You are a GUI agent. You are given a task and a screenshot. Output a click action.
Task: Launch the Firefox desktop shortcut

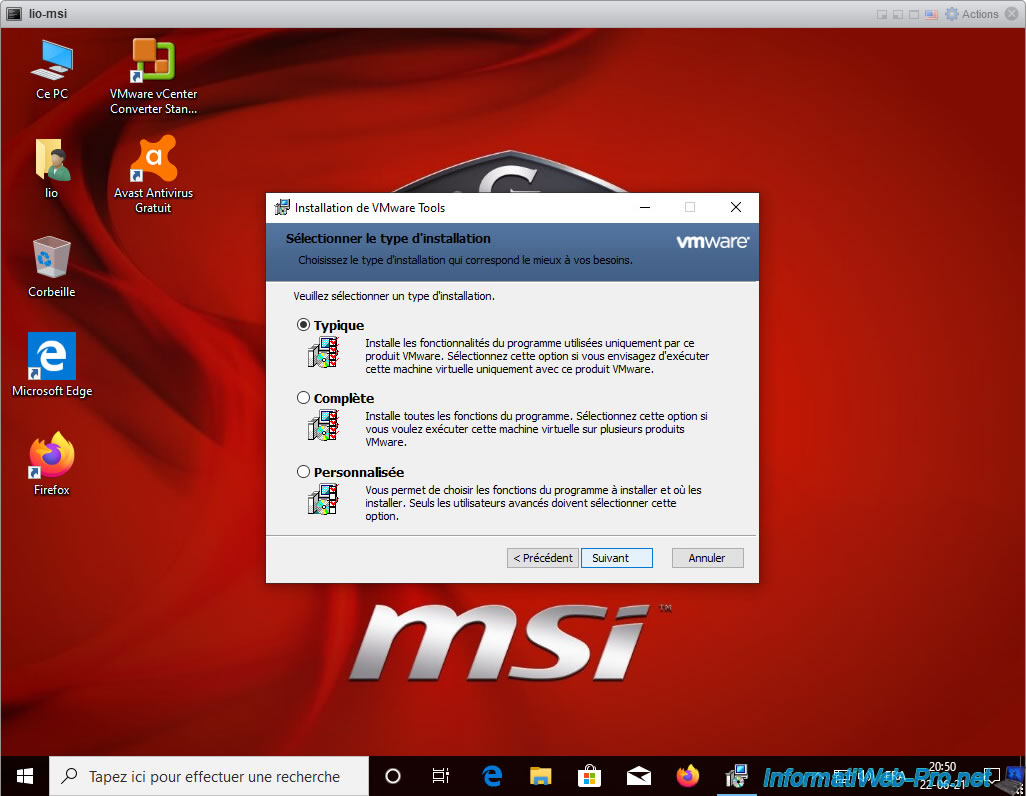[52, 464]
